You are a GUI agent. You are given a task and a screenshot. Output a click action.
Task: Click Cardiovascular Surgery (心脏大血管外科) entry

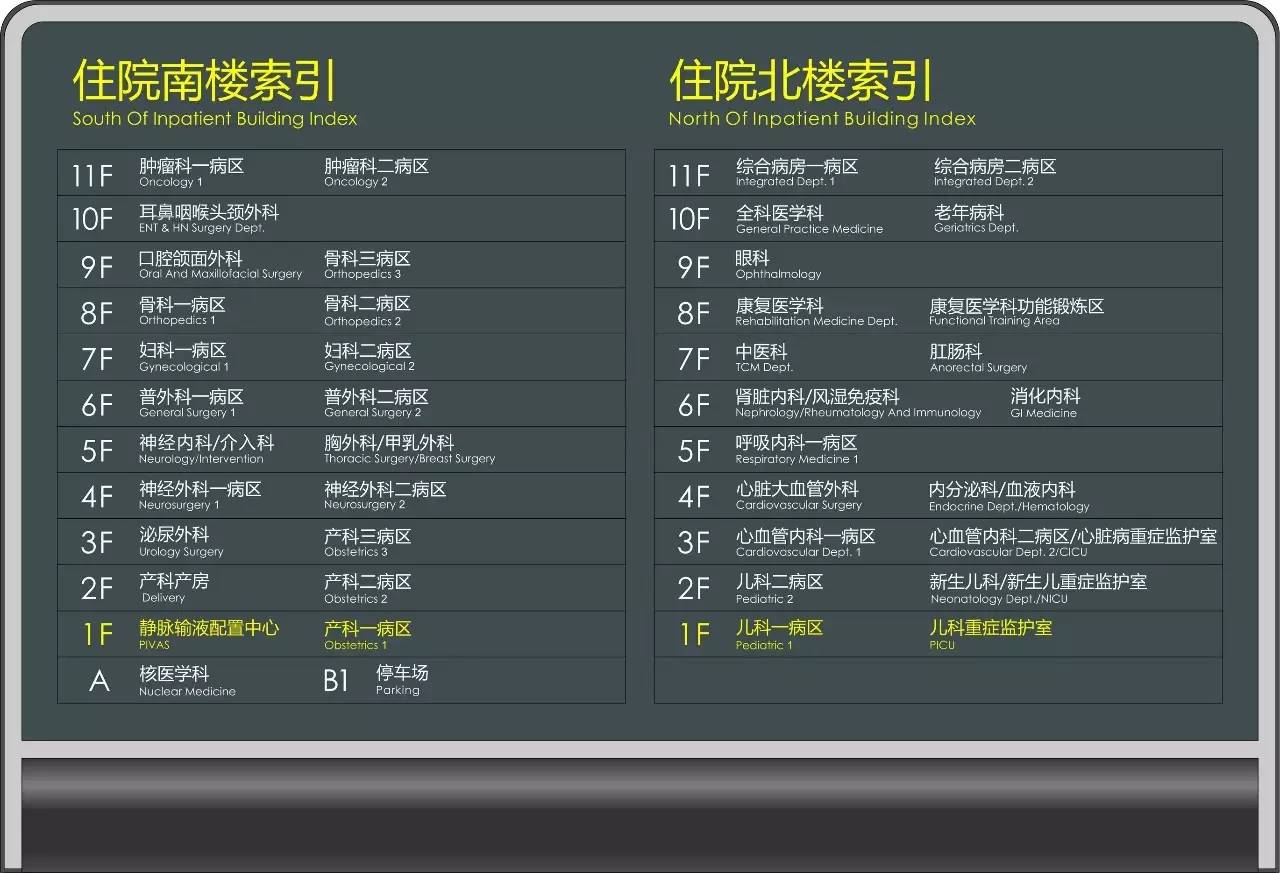pyautogui.click(x=798, y=496)
